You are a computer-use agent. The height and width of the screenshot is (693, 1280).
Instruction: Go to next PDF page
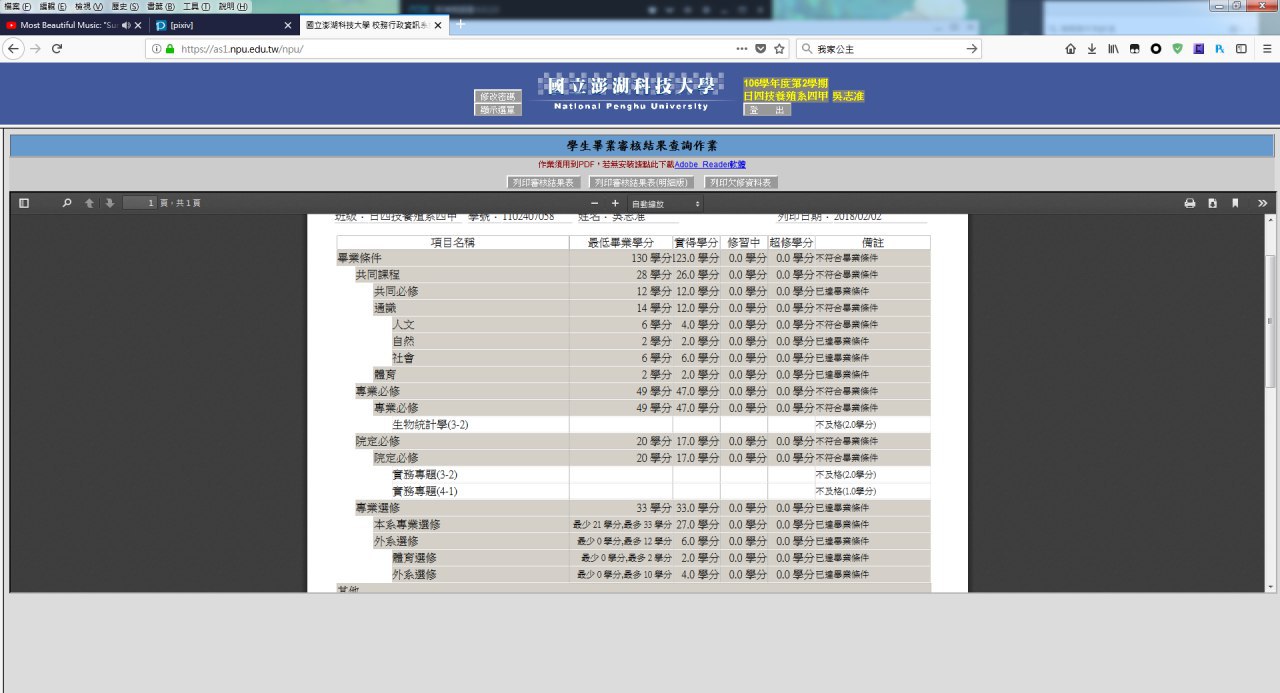(x=109, y=203)
